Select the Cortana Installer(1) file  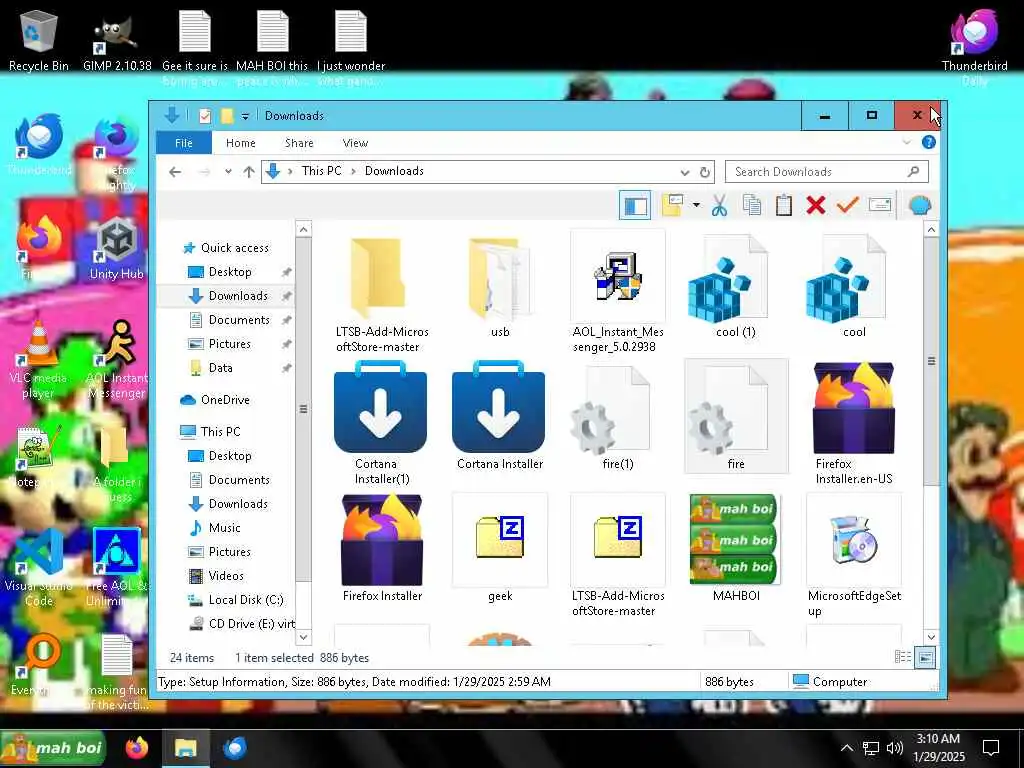pos(381,423)
